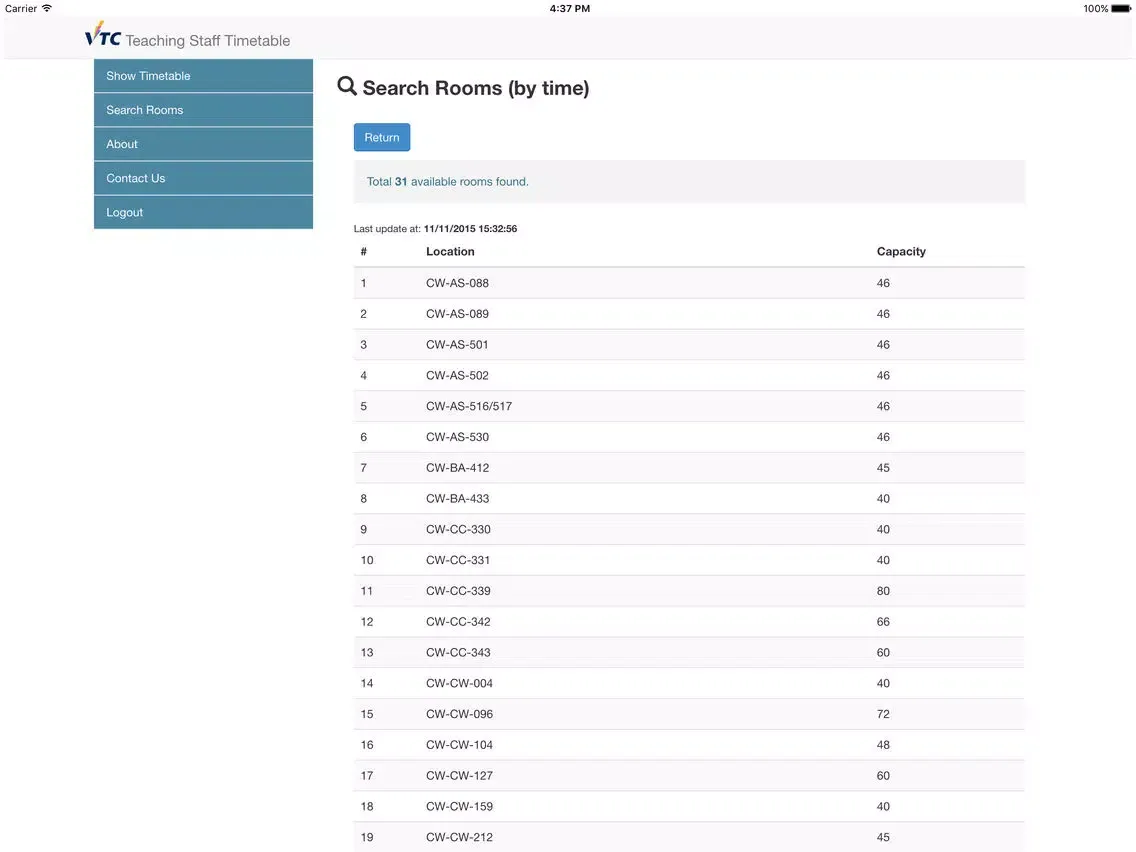Click the Total 31 available rooms message

[x=447, y=181]
